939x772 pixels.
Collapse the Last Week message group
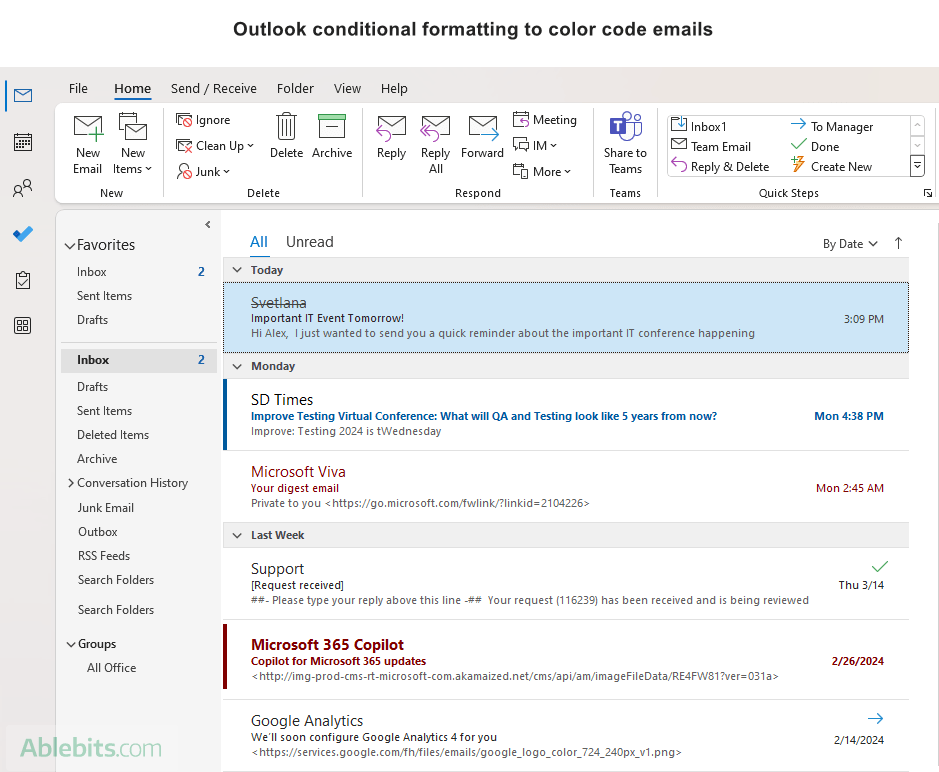pyautogui.click(x=237, y=535)
